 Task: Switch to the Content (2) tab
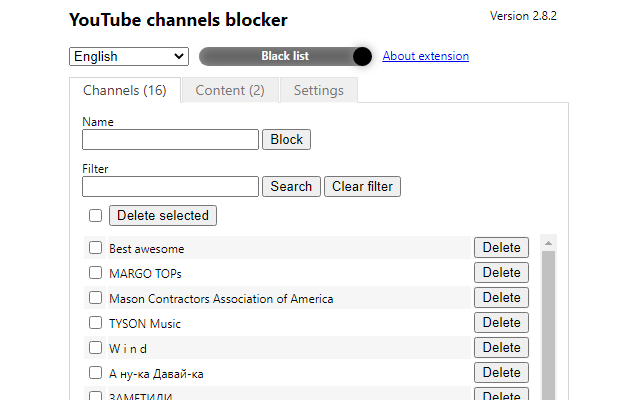coord(229,90)
